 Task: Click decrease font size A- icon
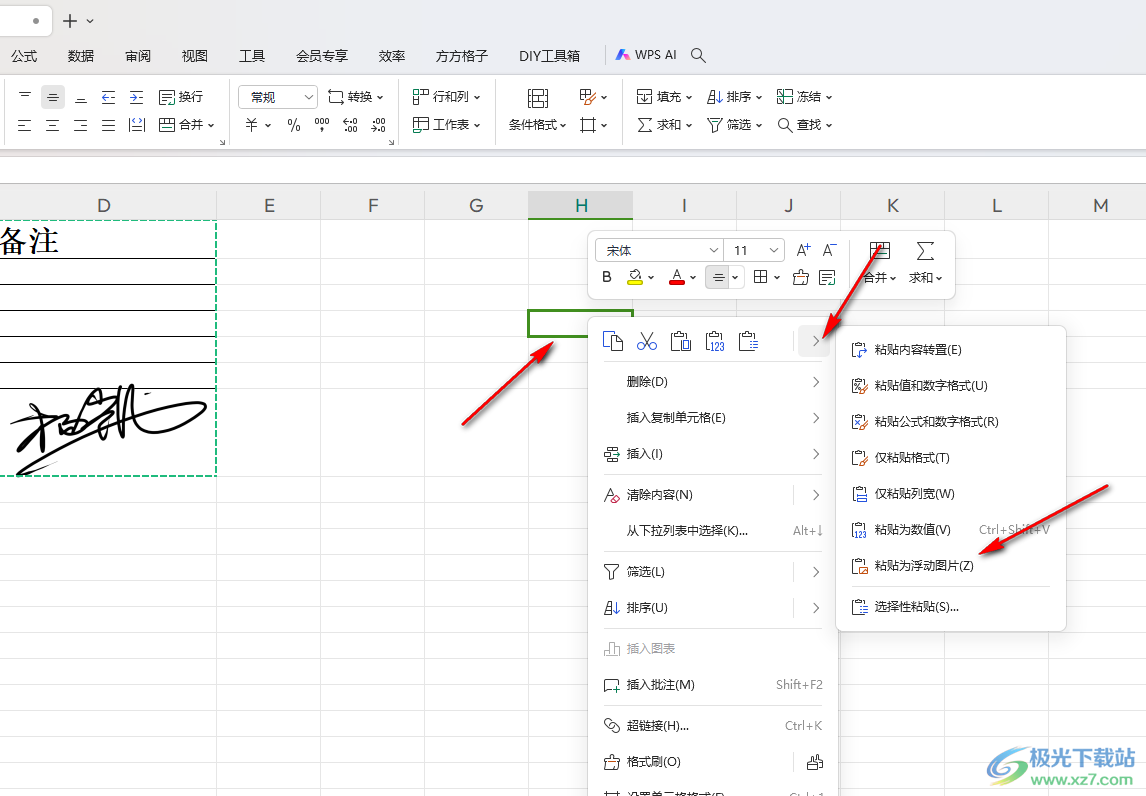830,250
